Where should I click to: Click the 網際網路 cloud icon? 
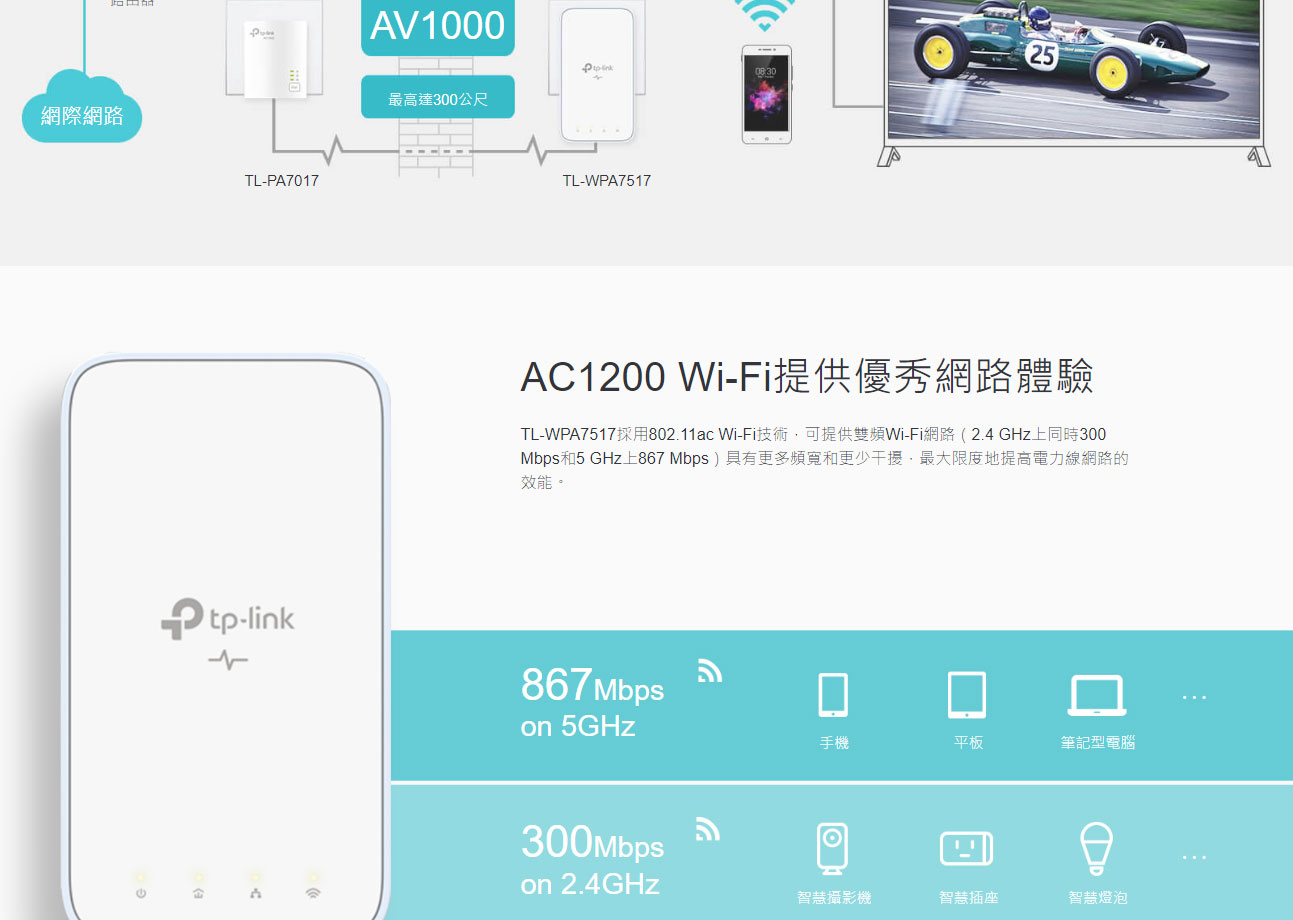82,108
